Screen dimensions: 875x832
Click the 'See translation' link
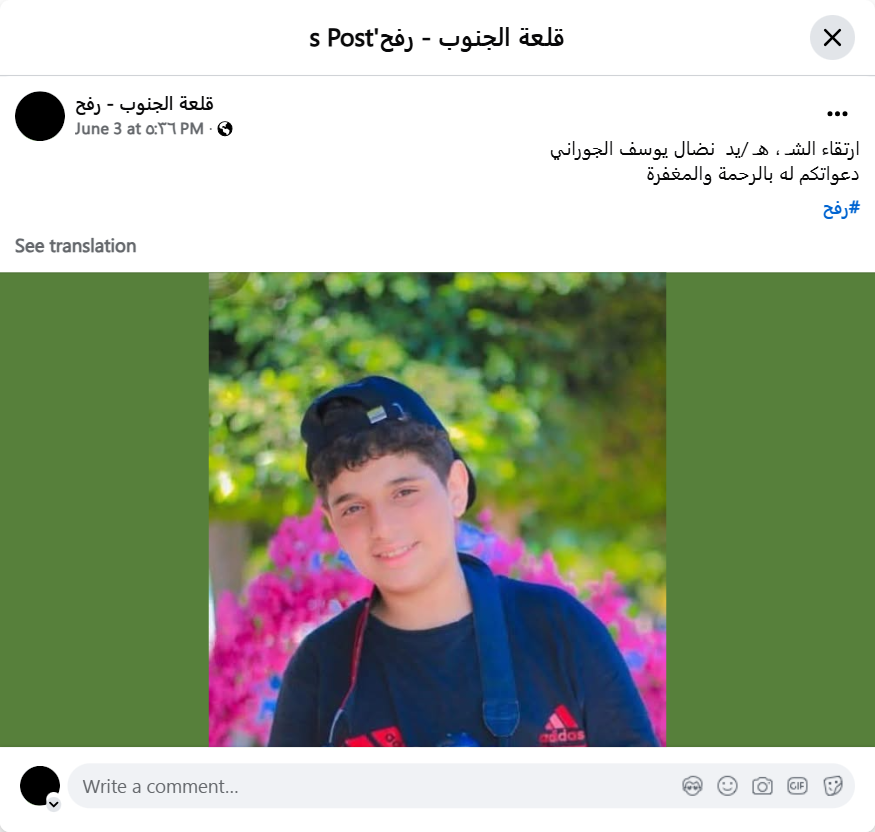tap(75, 246)
